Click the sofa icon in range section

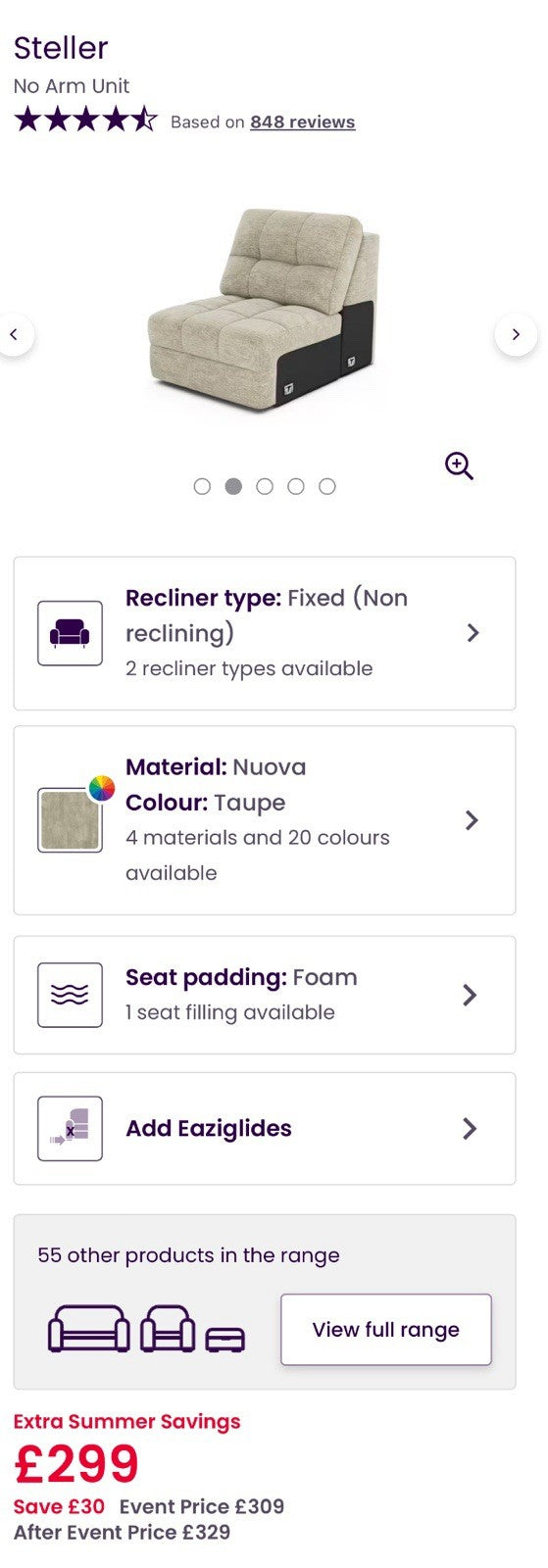pos(89,1329)
